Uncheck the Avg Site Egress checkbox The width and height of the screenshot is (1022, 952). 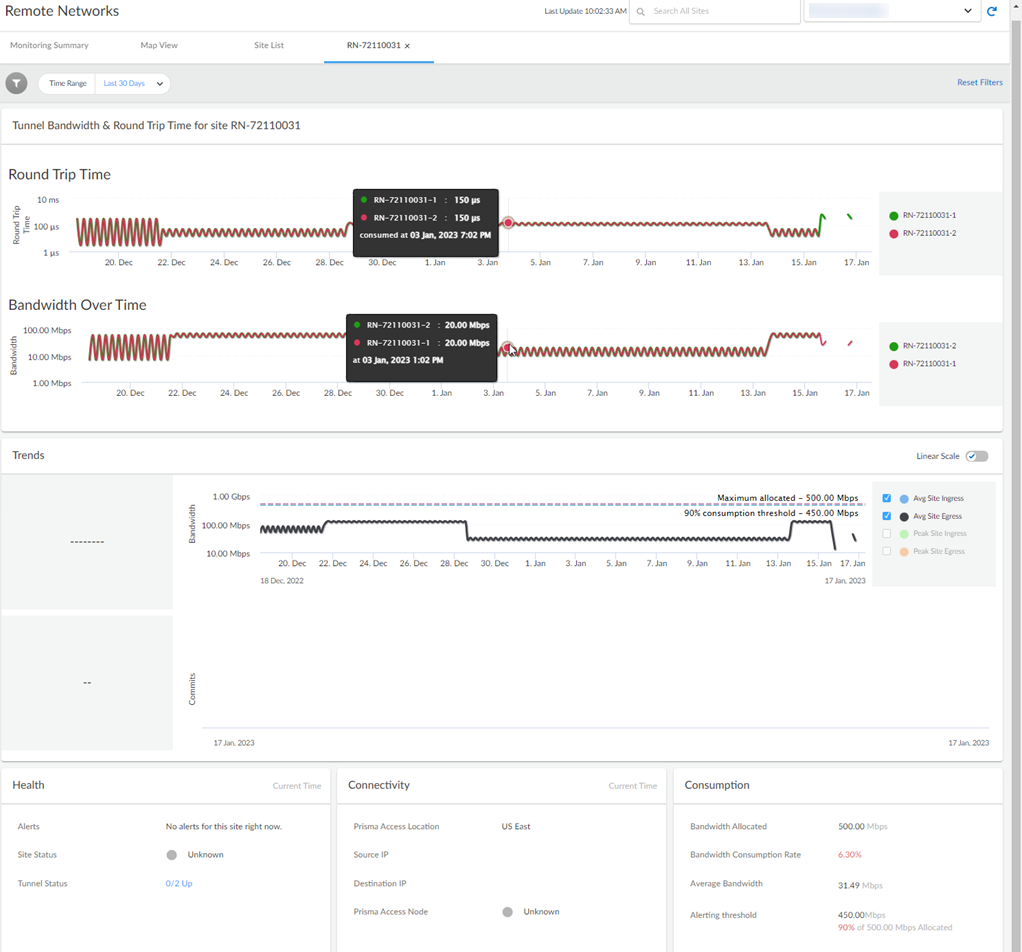pos(886,516)
